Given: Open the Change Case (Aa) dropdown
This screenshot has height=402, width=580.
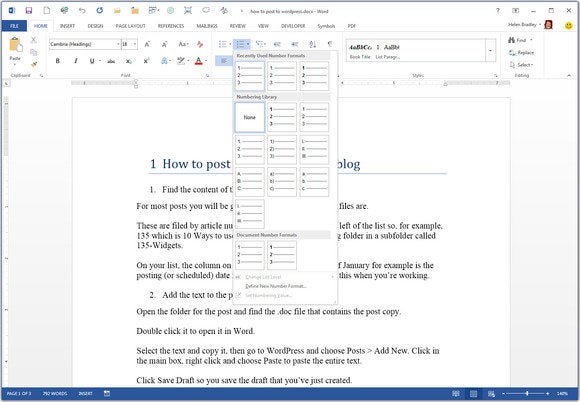Looking at the screenshot, I should click(183, 44).
